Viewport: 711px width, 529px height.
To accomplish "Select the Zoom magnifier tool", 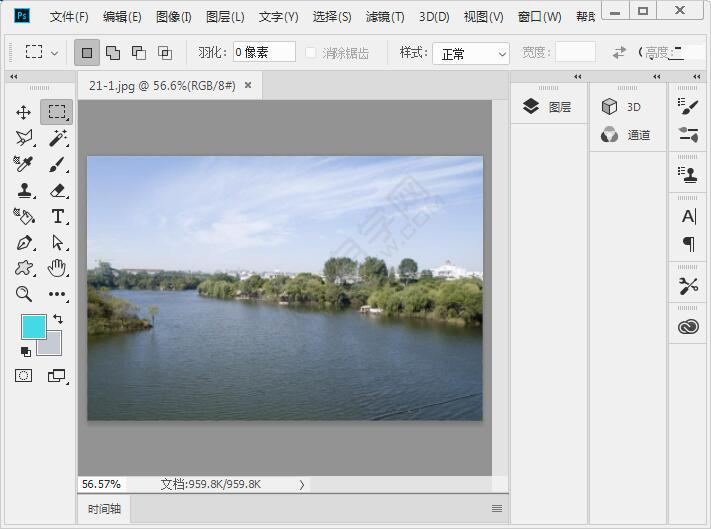I will pos(24,294).
